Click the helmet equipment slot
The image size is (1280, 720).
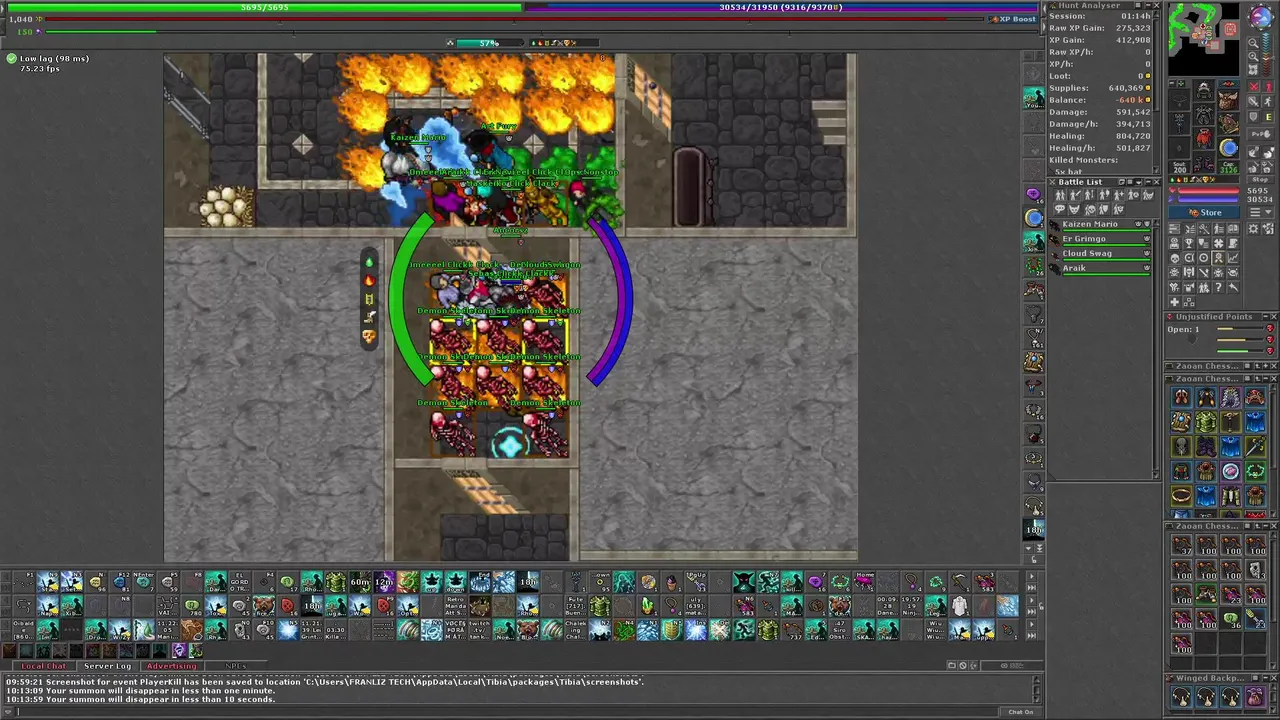pos(1204,90)
